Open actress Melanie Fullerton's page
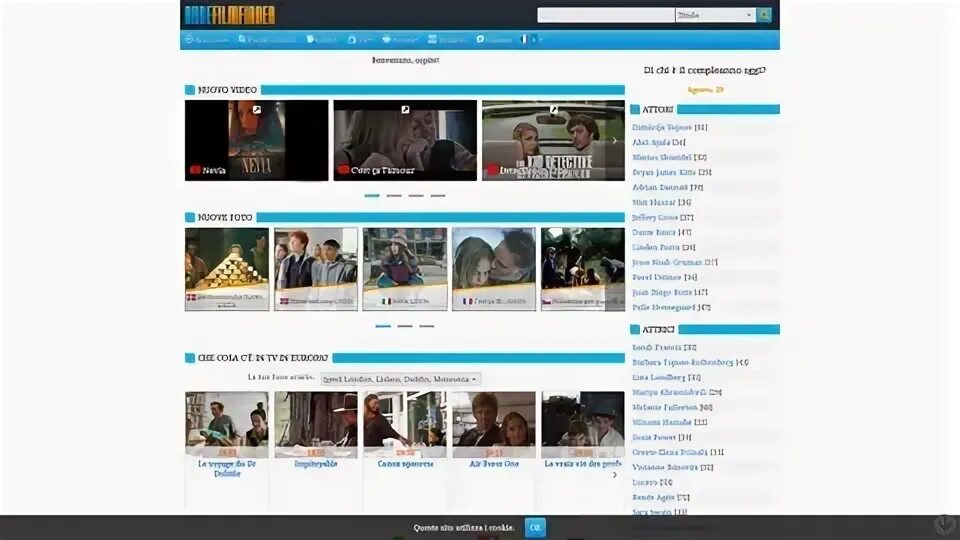The width and height of the screenshot is (960, 540). (665, 407)
